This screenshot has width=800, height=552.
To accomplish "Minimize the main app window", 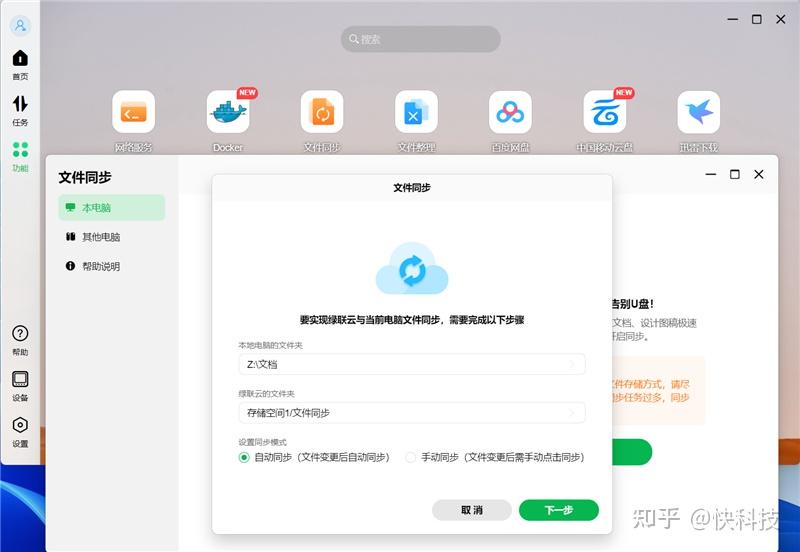I will (x=733, y=19).
